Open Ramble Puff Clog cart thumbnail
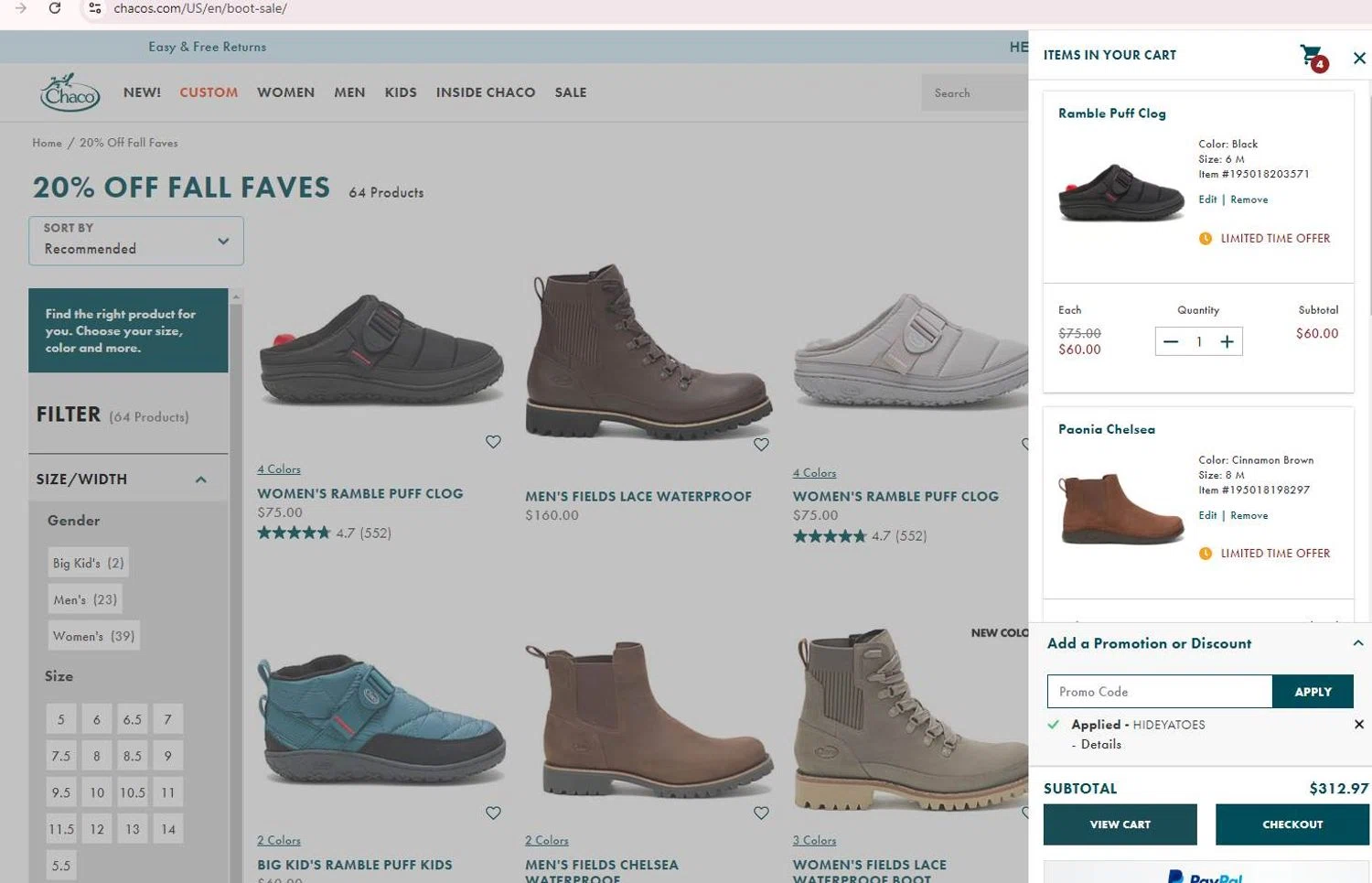1372x883 pixels. tap(1121, 192)
